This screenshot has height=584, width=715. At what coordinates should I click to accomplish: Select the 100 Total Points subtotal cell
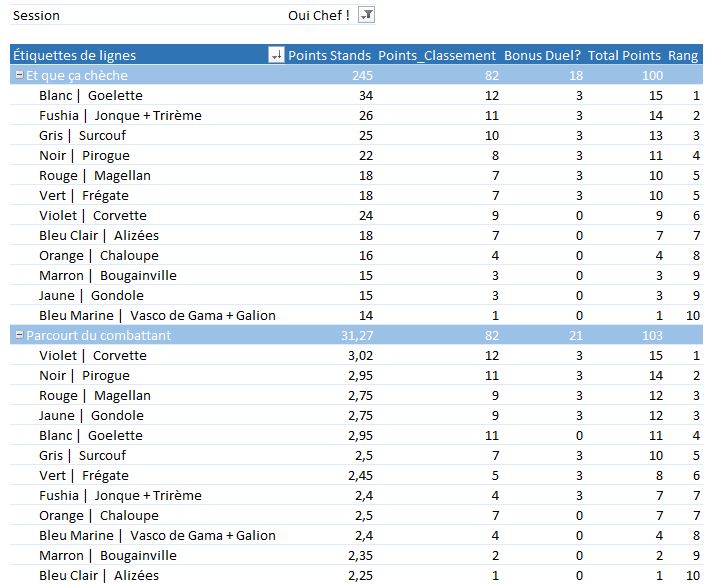[x=649, y=76]
